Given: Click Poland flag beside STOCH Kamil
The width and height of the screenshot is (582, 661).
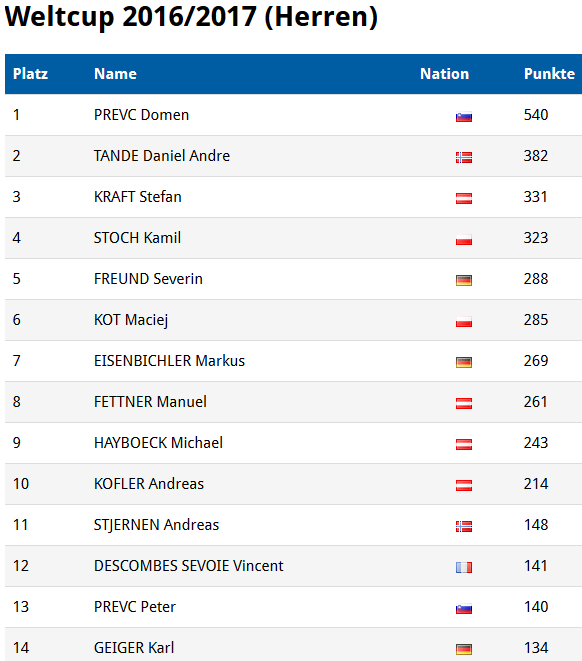Looking at the screenshot, I should (x=464, y=239).
